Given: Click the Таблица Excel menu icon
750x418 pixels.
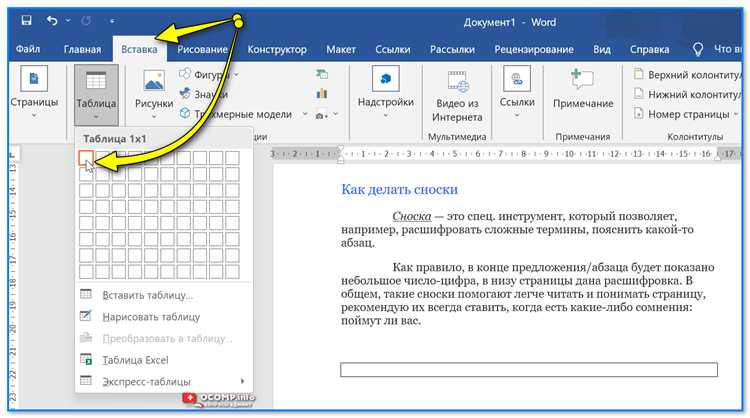Looking at the screenshot, I should [86, 360].
